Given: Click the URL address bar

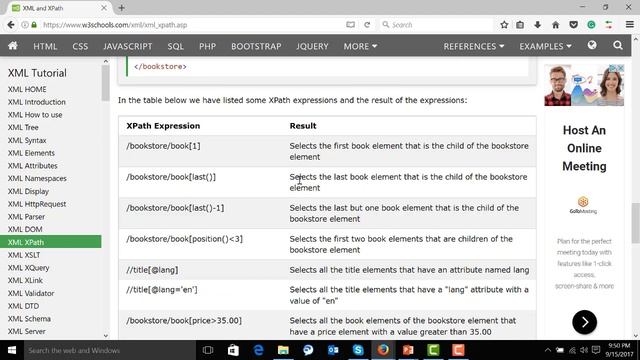Looking at the screenshot, I should (192, 25).
